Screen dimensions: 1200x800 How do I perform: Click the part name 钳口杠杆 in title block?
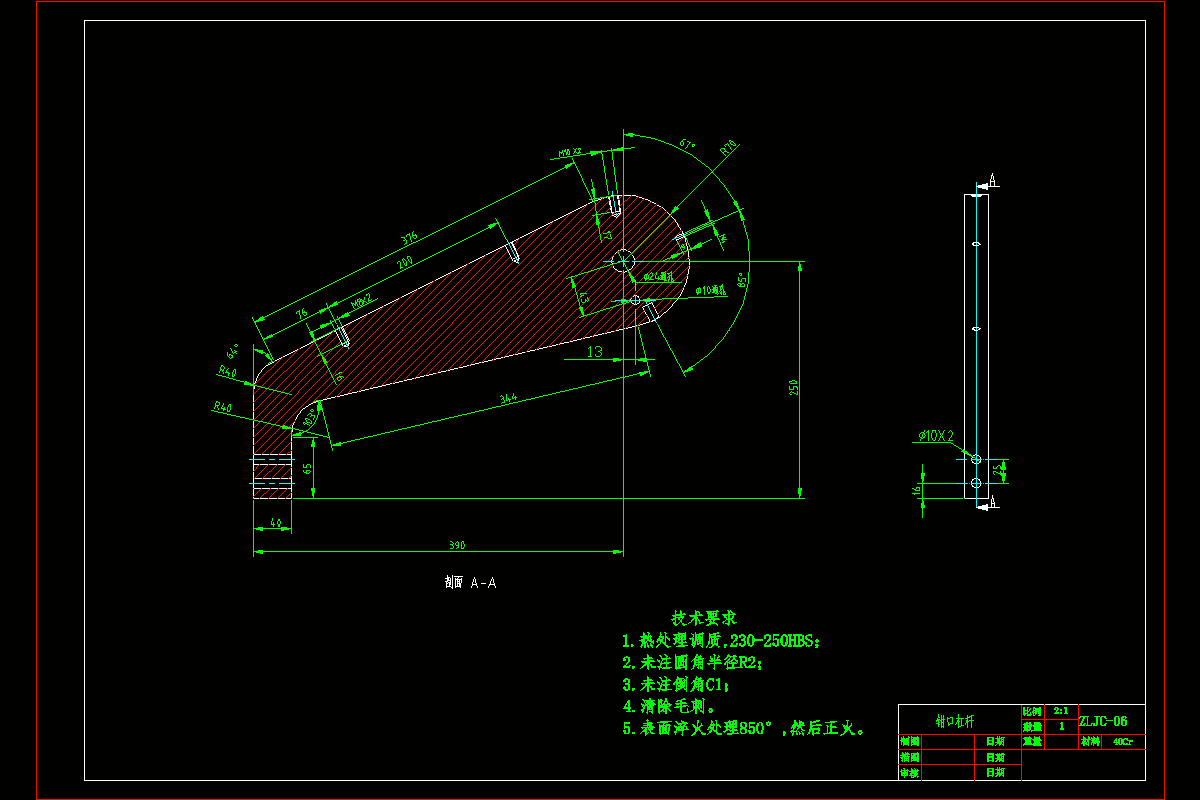[x=955, y=720]
